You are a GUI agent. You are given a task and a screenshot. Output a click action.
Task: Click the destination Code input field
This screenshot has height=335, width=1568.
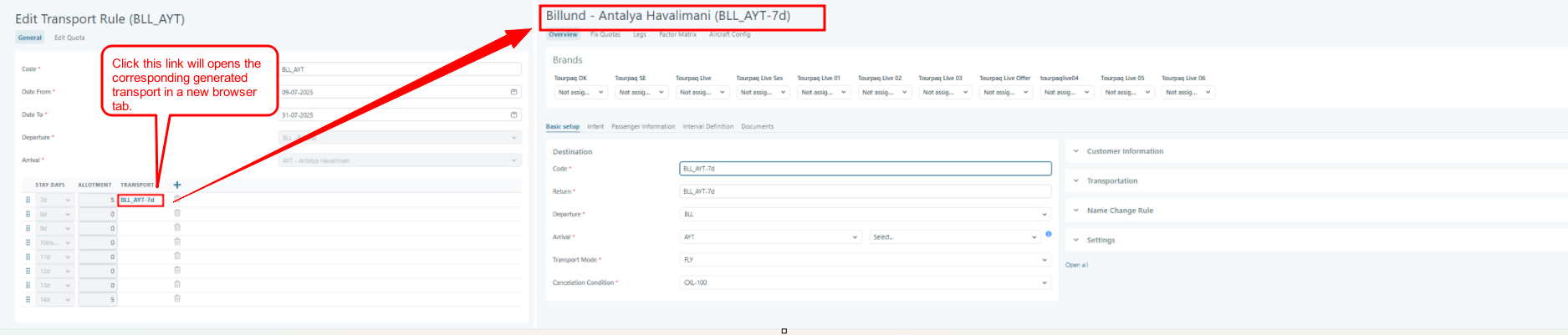click(865, 169)
